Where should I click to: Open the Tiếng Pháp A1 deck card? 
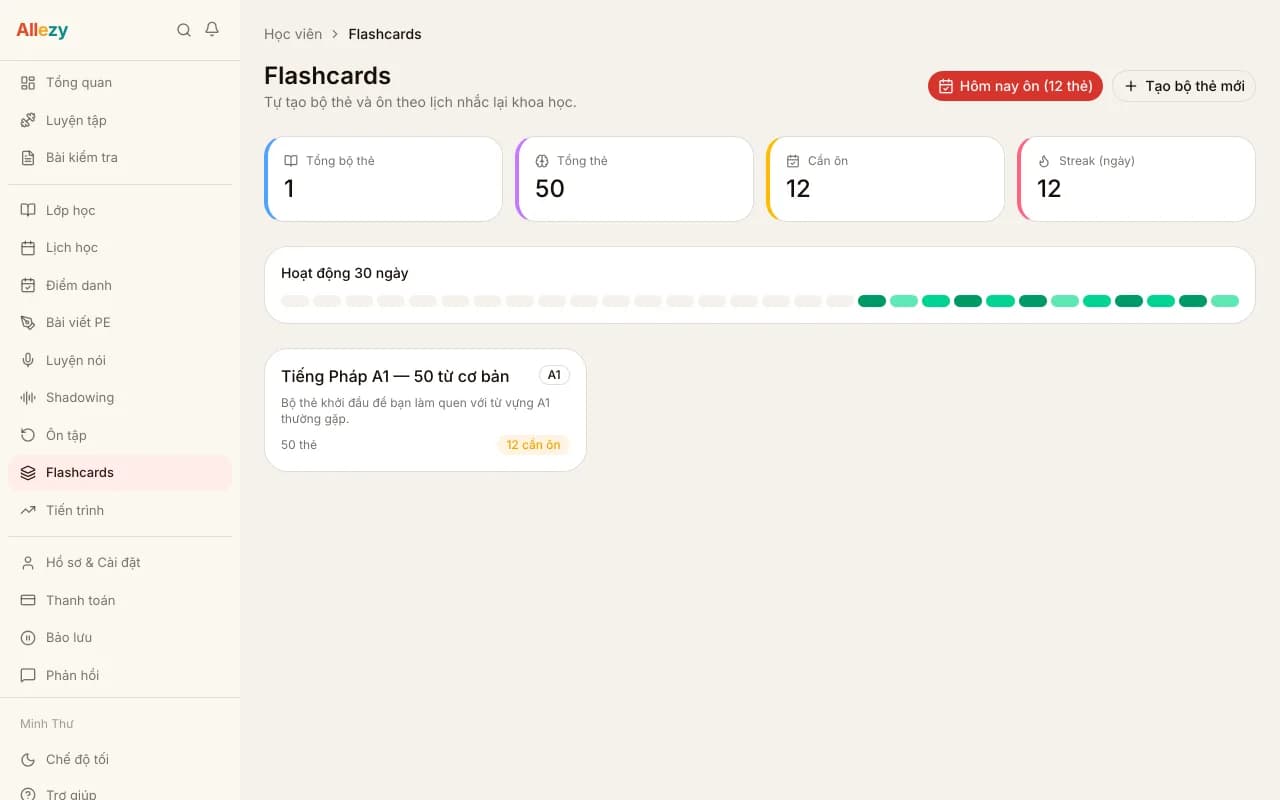click(x=425, y=410)
